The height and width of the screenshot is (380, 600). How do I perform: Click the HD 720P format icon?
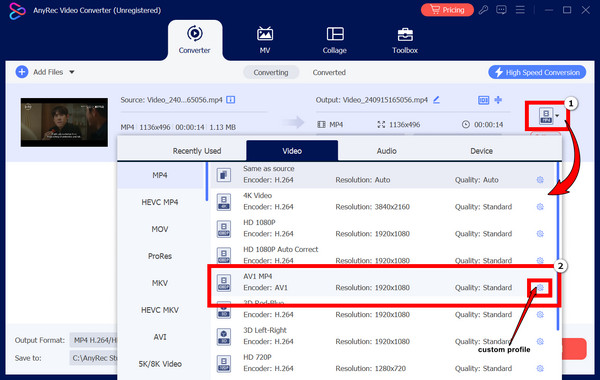click(x=224, y=364)
